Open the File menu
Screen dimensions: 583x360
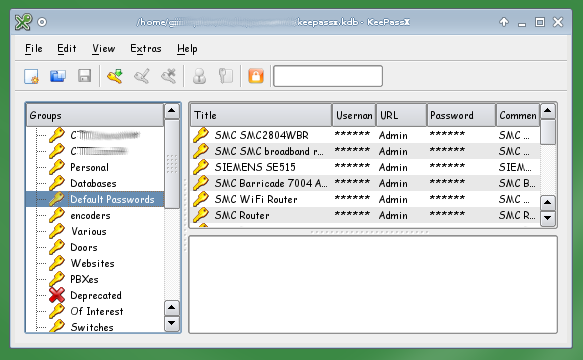click(x=33, y=49)
